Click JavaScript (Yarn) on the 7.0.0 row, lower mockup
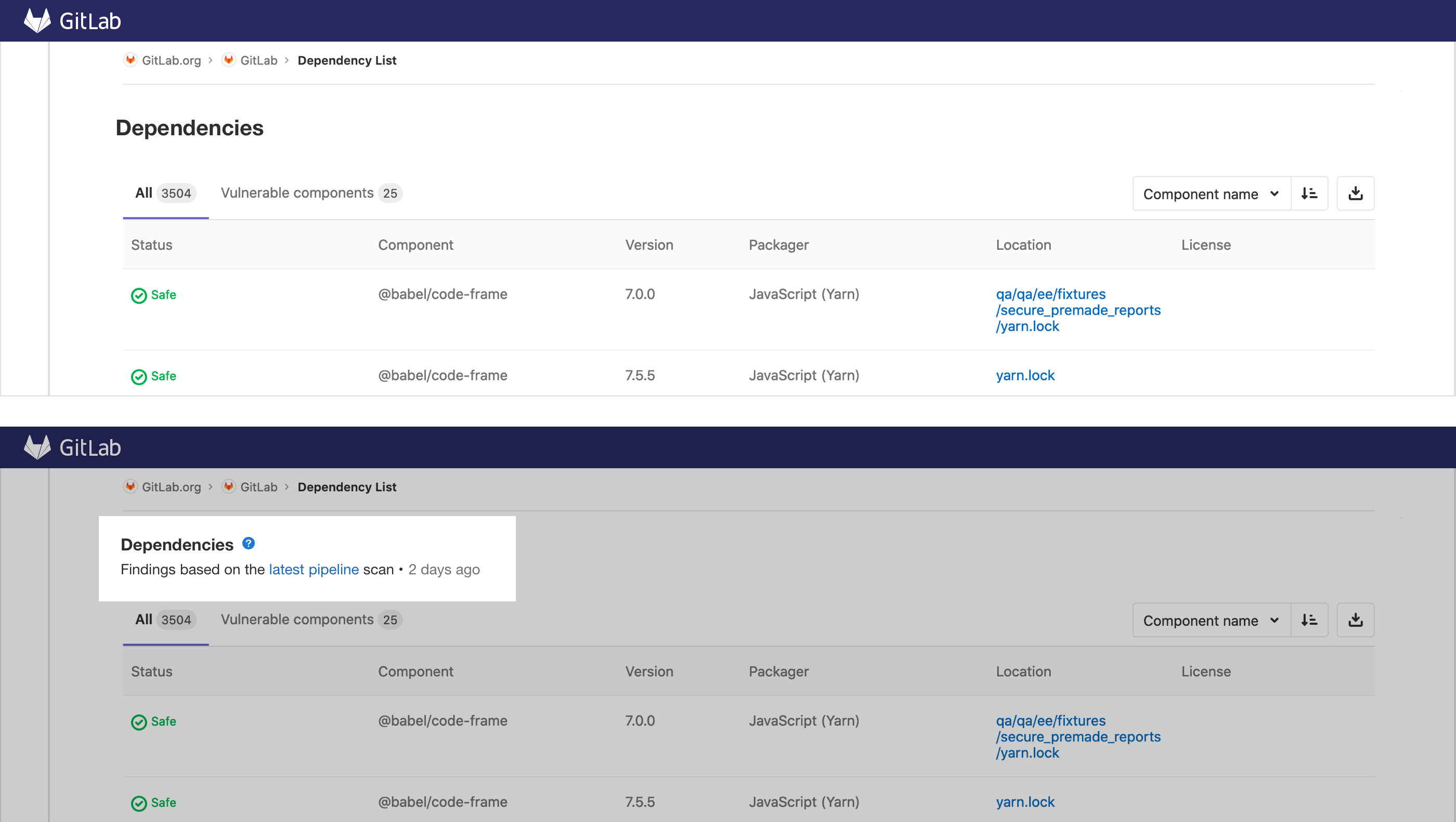Image resolution: width=1456 pixels, height=822 pixels. click(804, 721)
